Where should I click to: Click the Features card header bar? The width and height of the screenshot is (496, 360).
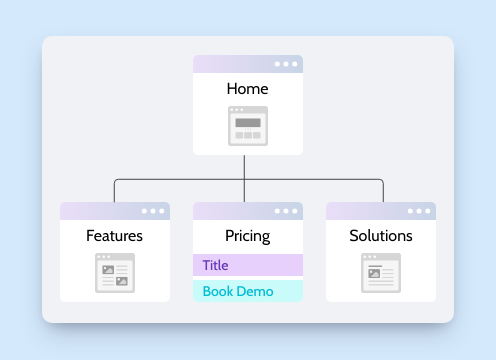[x=115, y=211]
